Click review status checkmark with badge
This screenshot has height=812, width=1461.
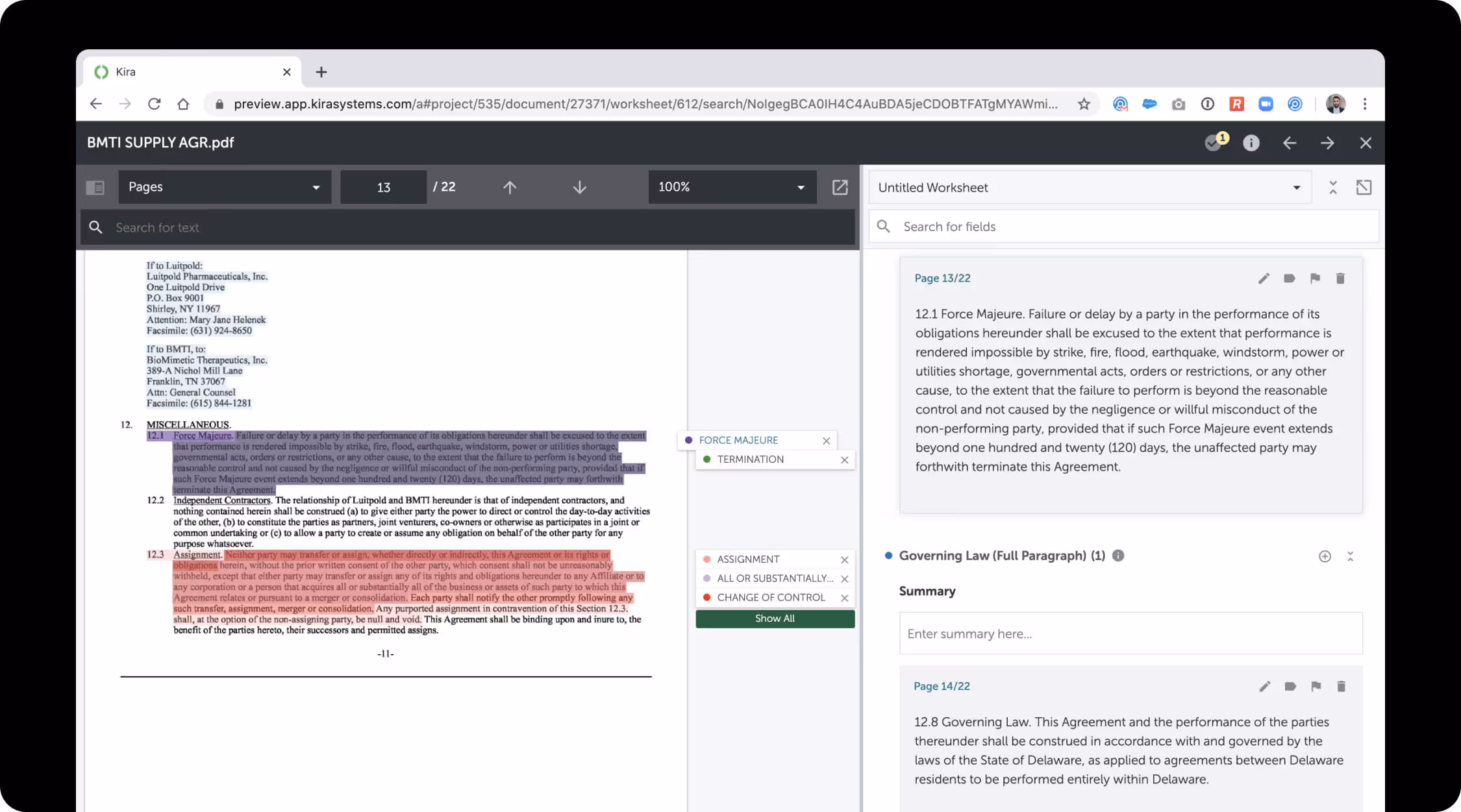point(1212,143)
